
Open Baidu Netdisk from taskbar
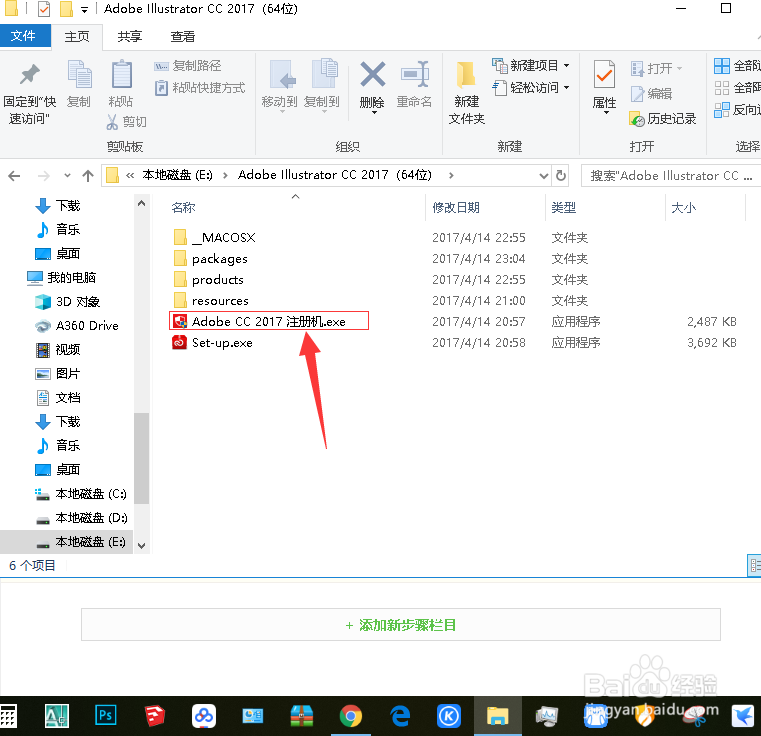[203, 716]
